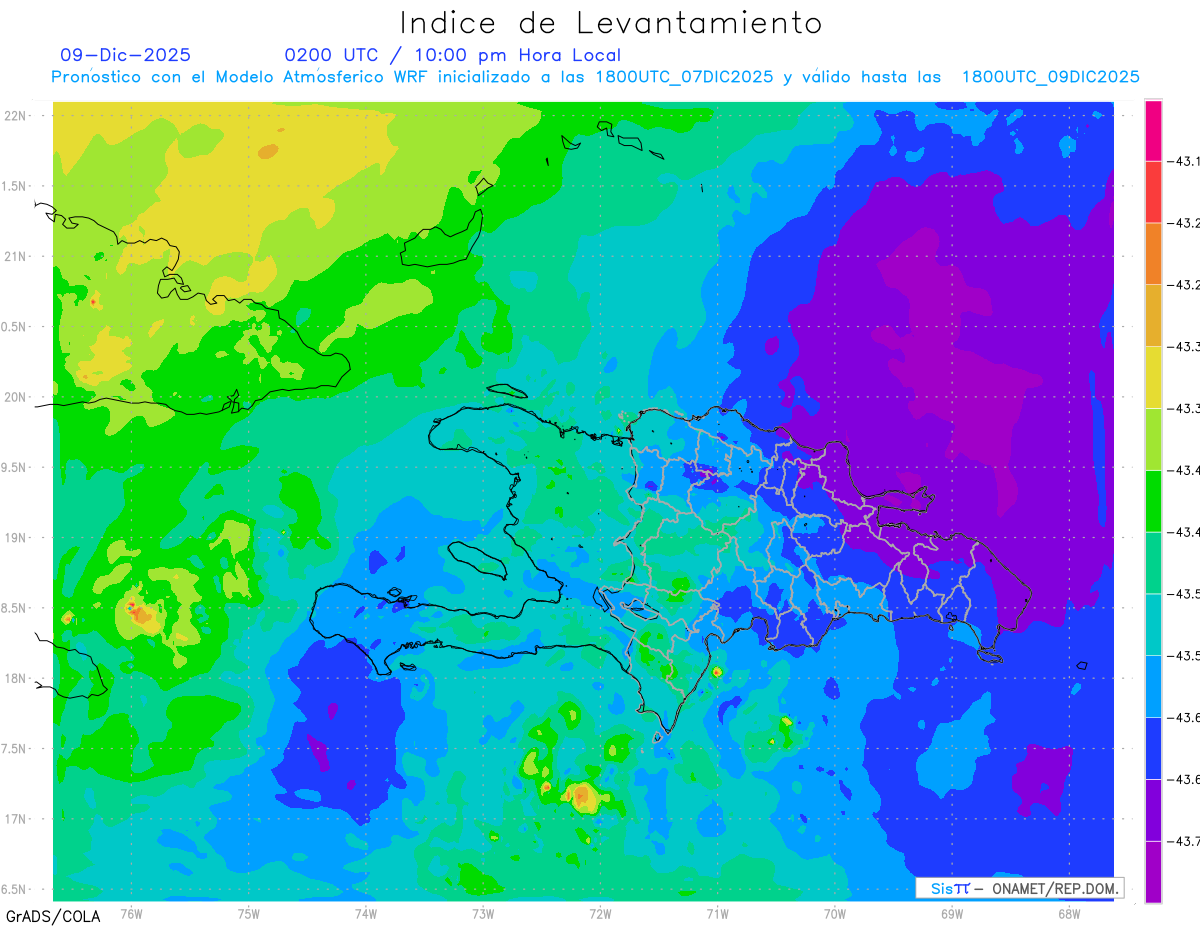1200x927 pixels.
Task: Click the '76W' longitude label
Action: click(131, 913)
